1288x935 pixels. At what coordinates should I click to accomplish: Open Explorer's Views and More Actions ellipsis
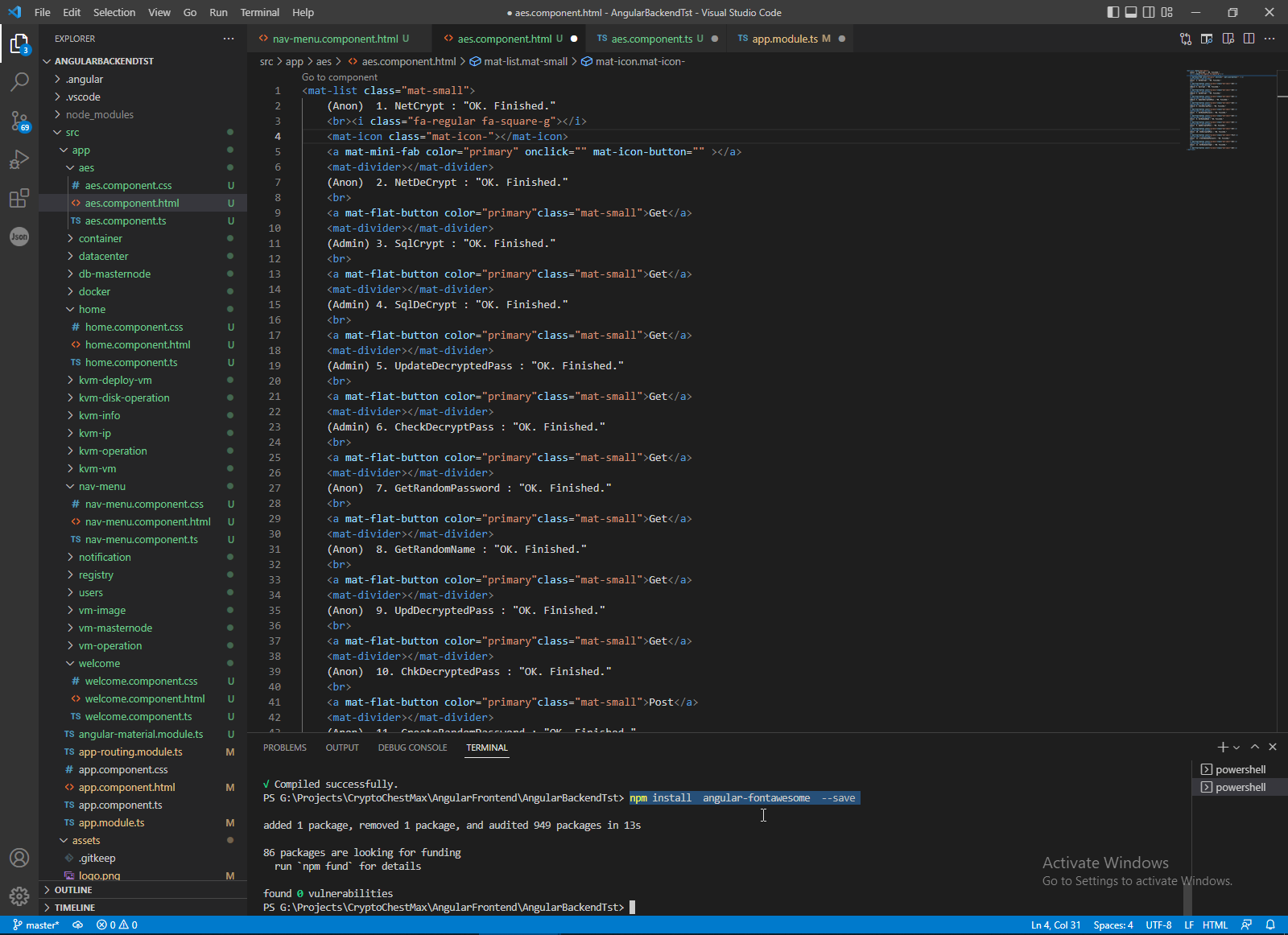(229, 39)
